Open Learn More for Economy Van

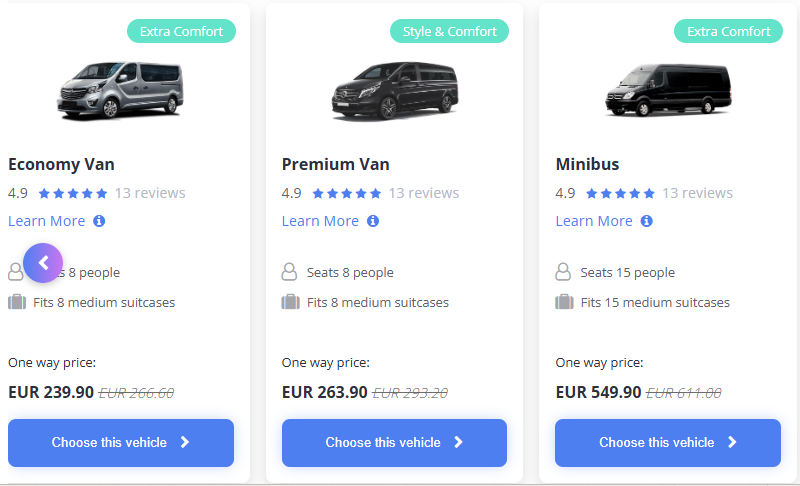tap(46, 221)
